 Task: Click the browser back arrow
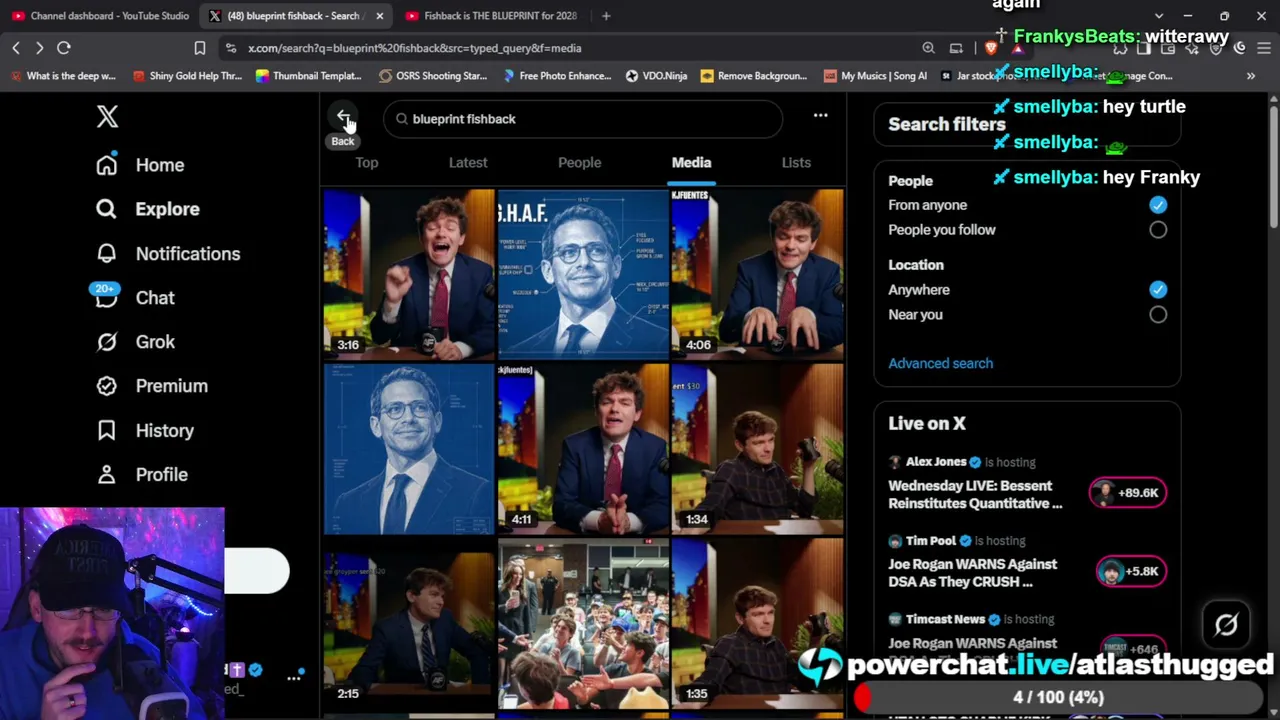16,48
